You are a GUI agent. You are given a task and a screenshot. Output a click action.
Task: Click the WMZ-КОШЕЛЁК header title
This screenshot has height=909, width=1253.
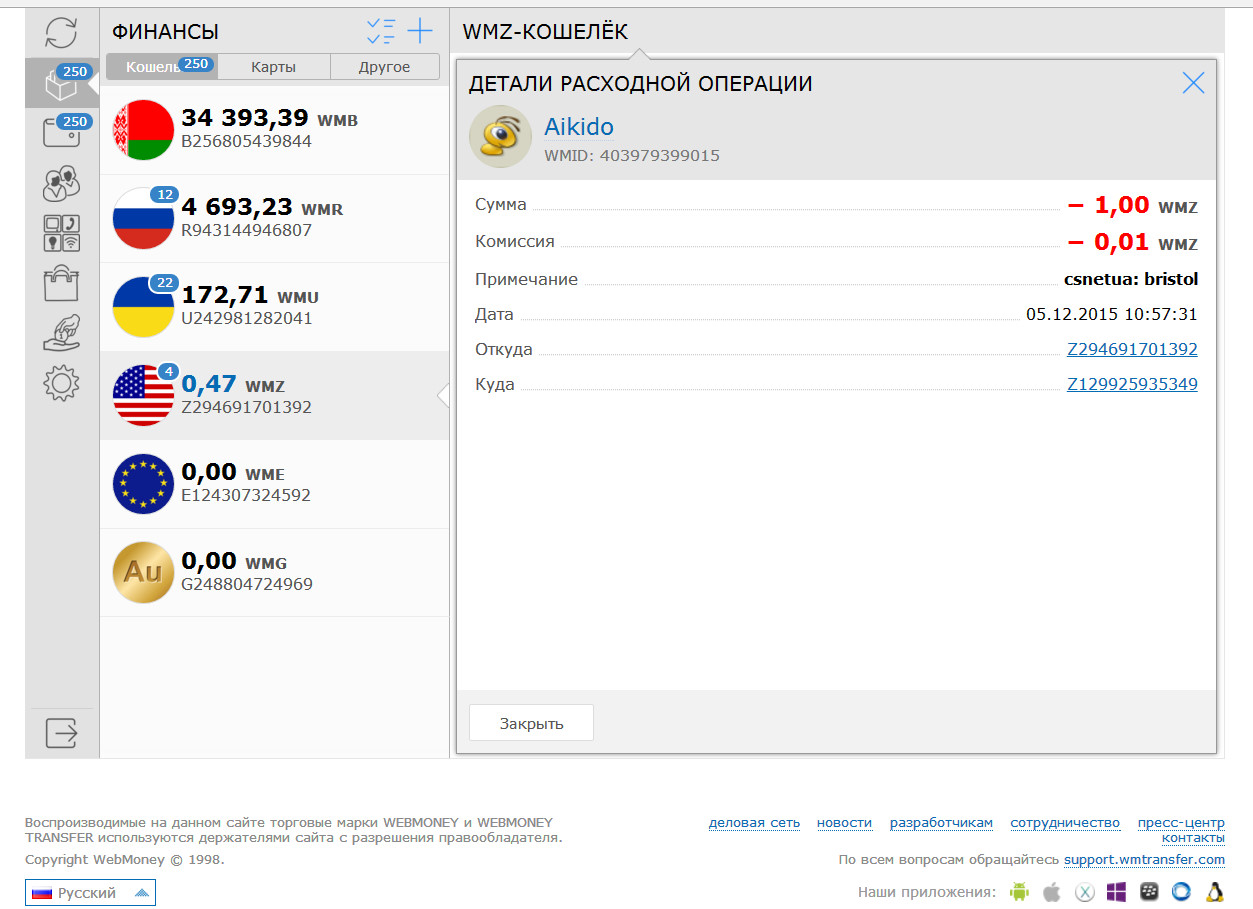[545, 32]
